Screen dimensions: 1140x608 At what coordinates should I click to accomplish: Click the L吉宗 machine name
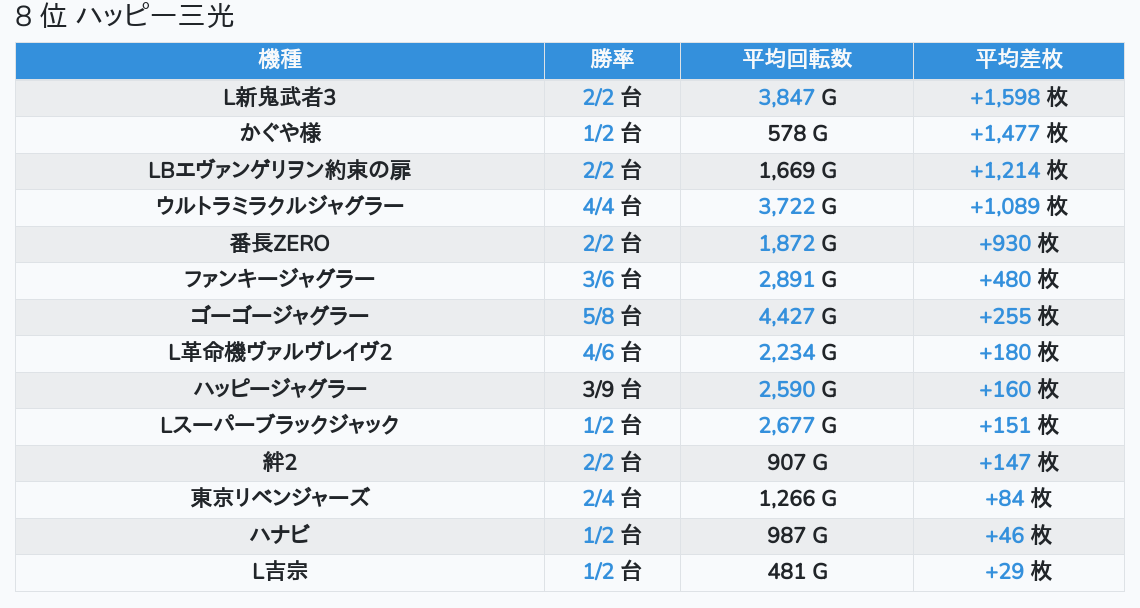click(x=279, y=572)
